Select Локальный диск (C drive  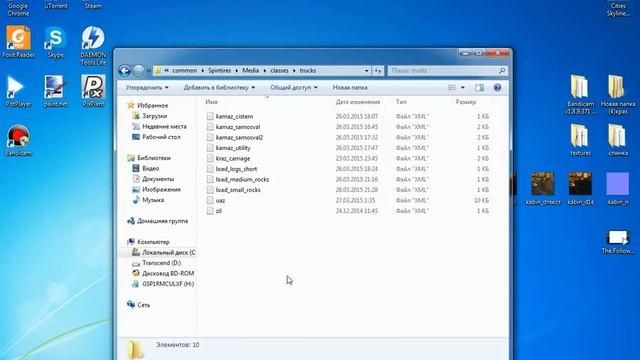point(168,253)
